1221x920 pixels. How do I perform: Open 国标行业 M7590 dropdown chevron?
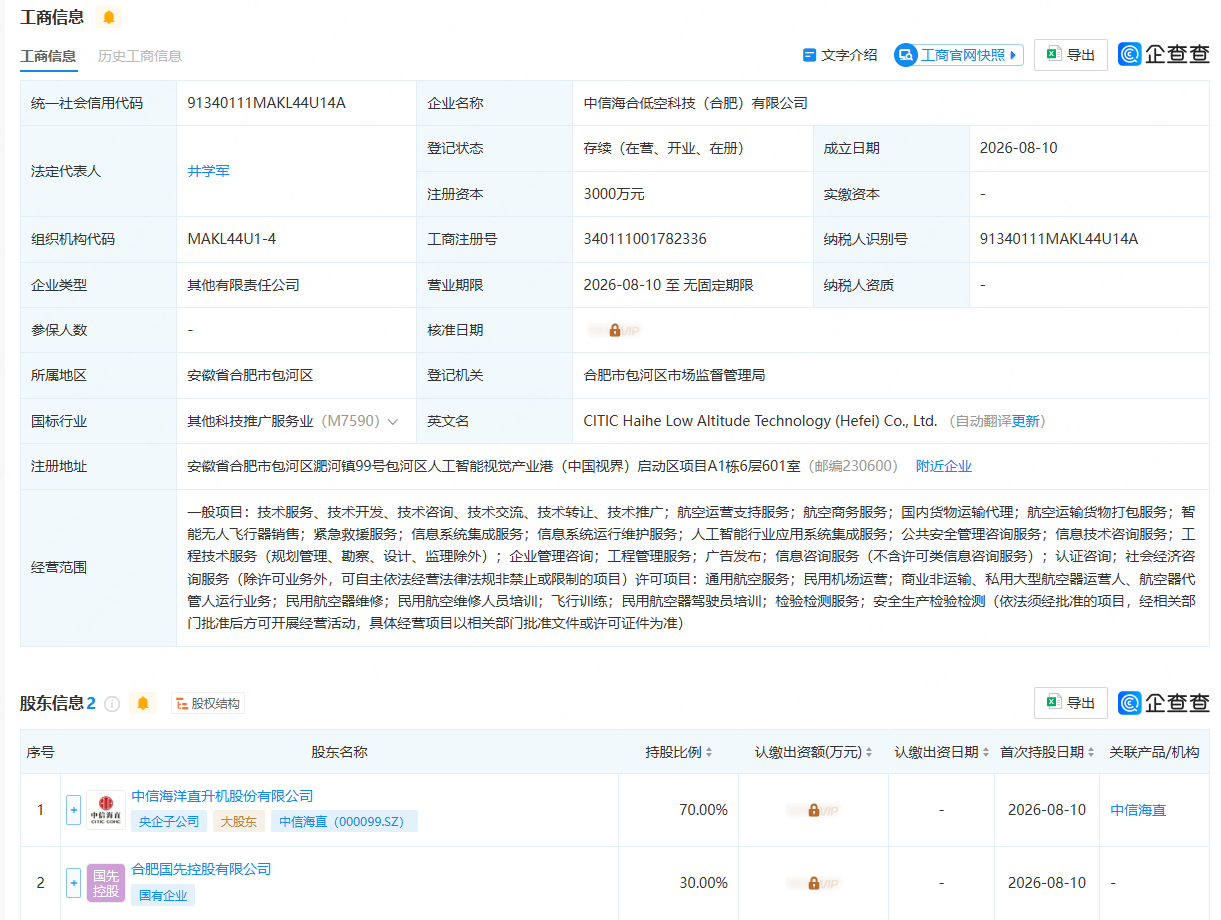click(x=393, y=422)
